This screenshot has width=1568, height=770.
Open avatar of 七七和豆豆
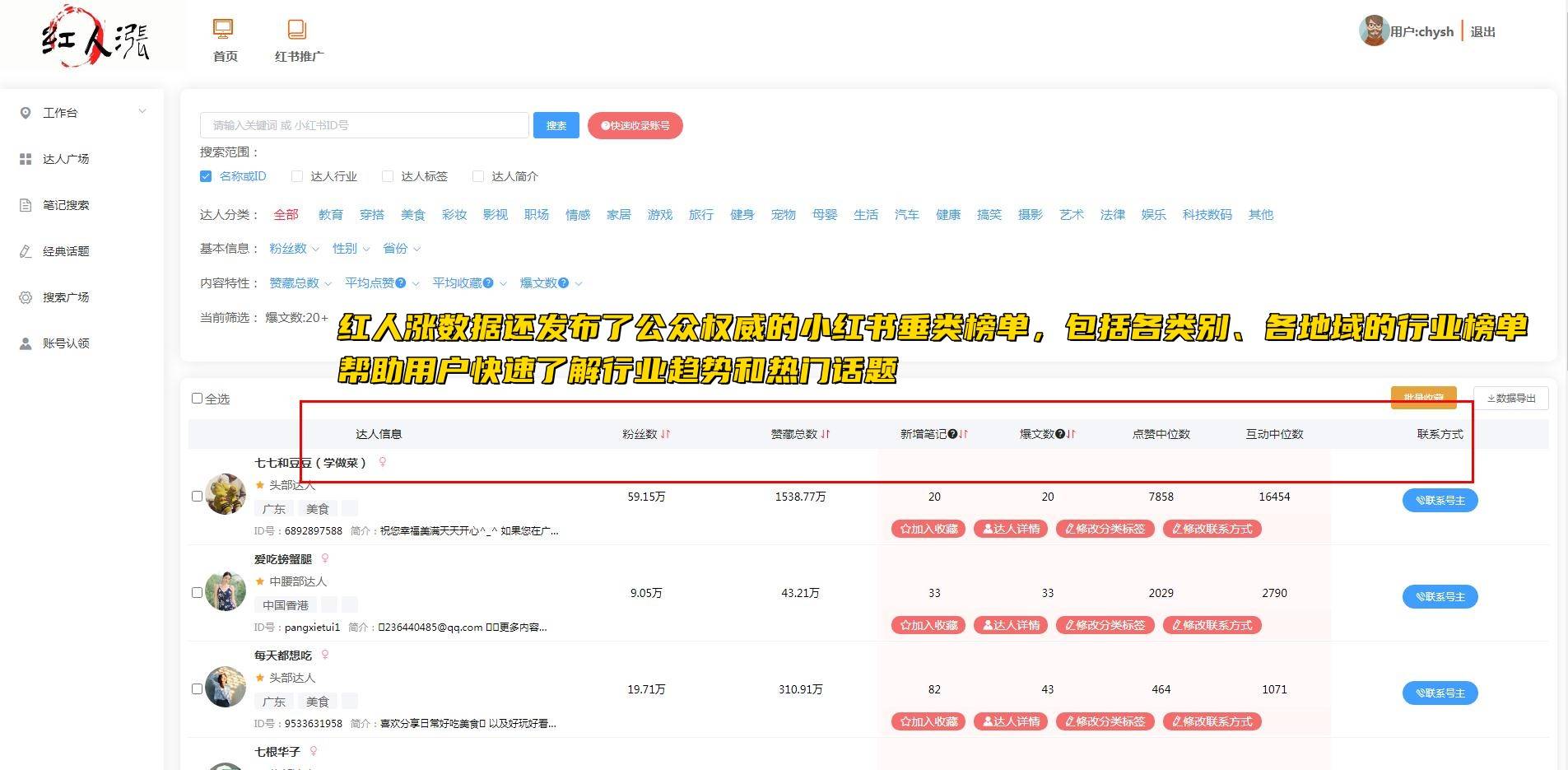226,494
